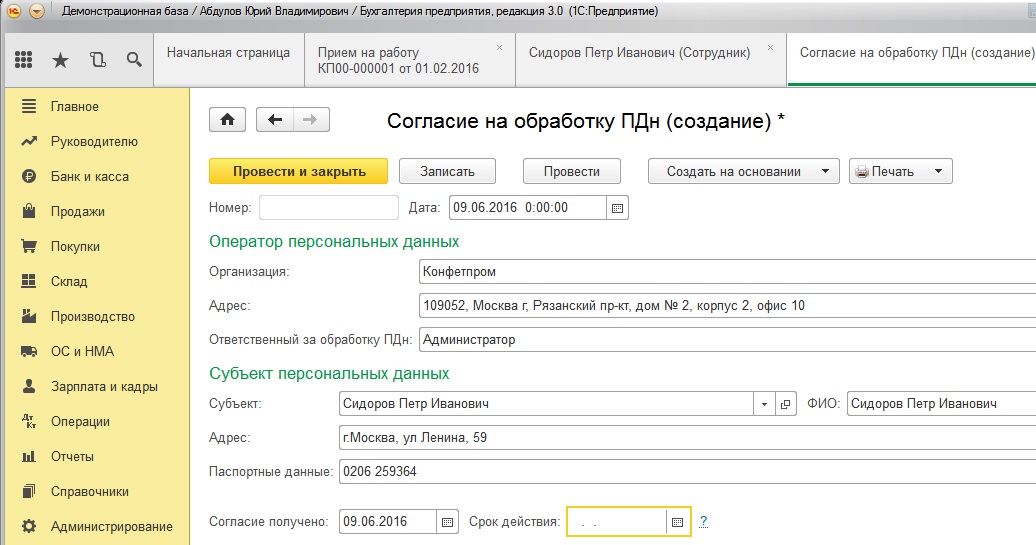Go to home page button
The width and height of the screenshot is (1036, 545).
(x=227, y=120)
